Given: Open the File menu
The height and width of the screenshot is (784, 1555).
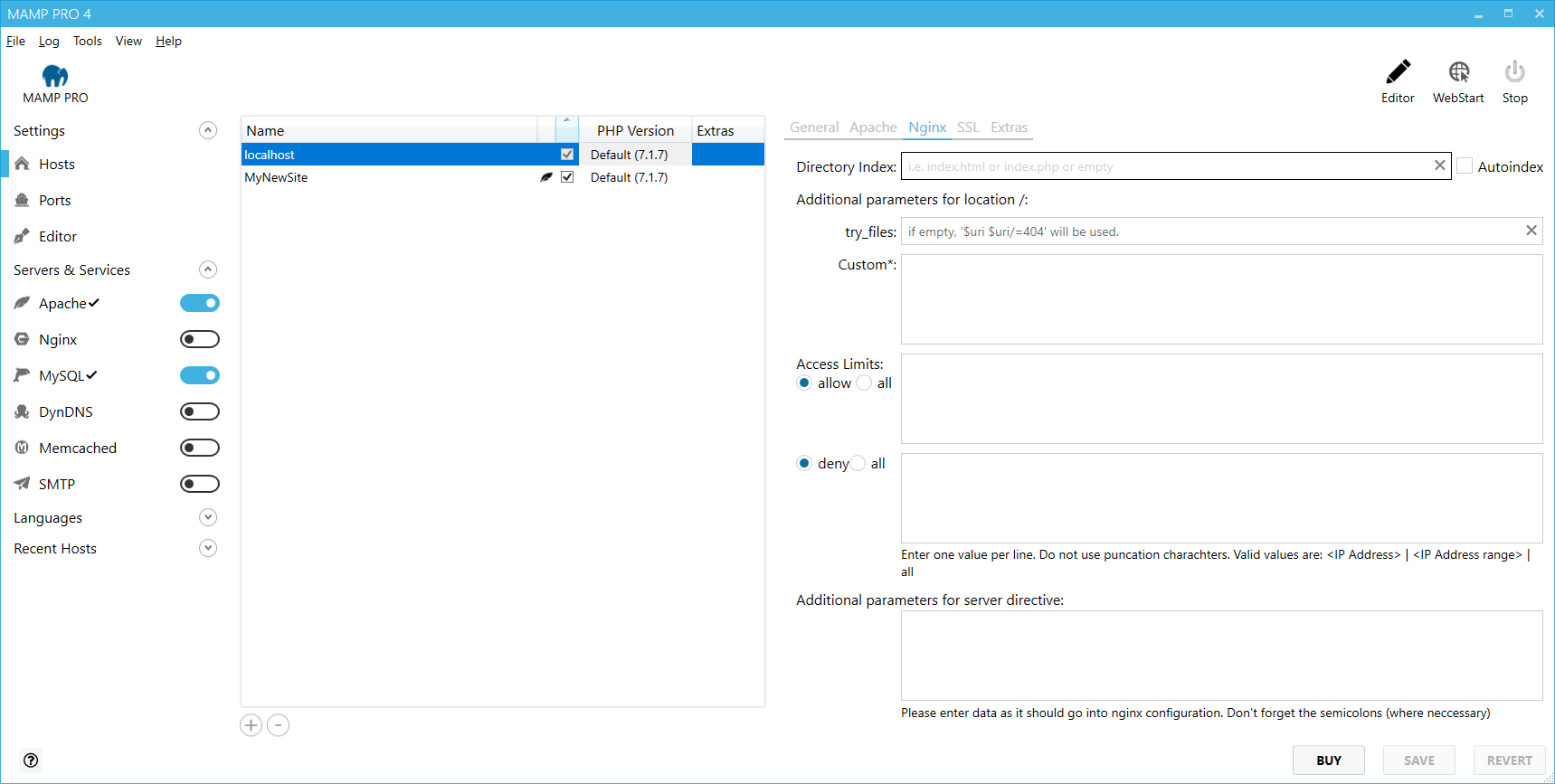Looking at the screenshot, I should pos(15,41).
